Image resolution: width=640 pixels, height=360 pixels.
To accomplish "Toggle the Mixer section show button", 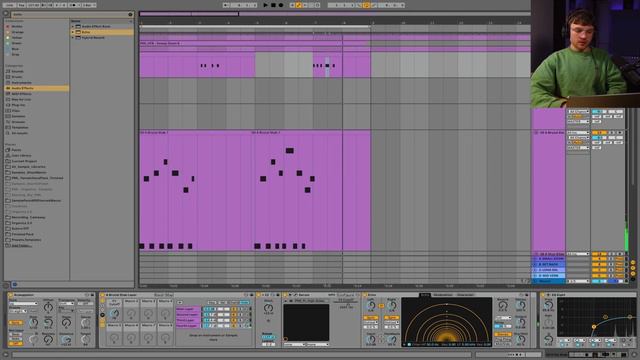I will tap(633, 274).
